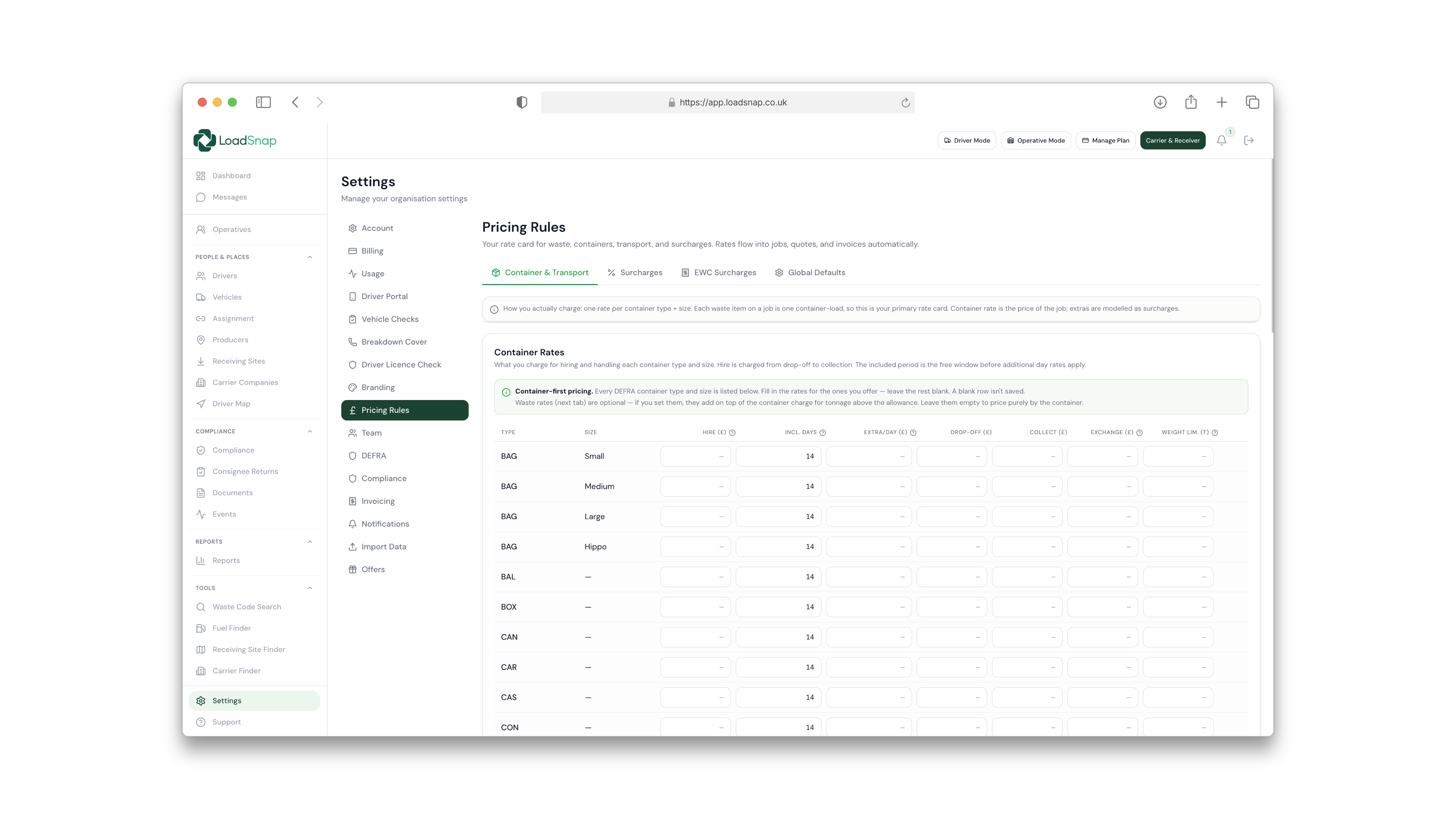1456x819 pixels.
Task: Click HIRE (£) help icon
Action: 733,432
